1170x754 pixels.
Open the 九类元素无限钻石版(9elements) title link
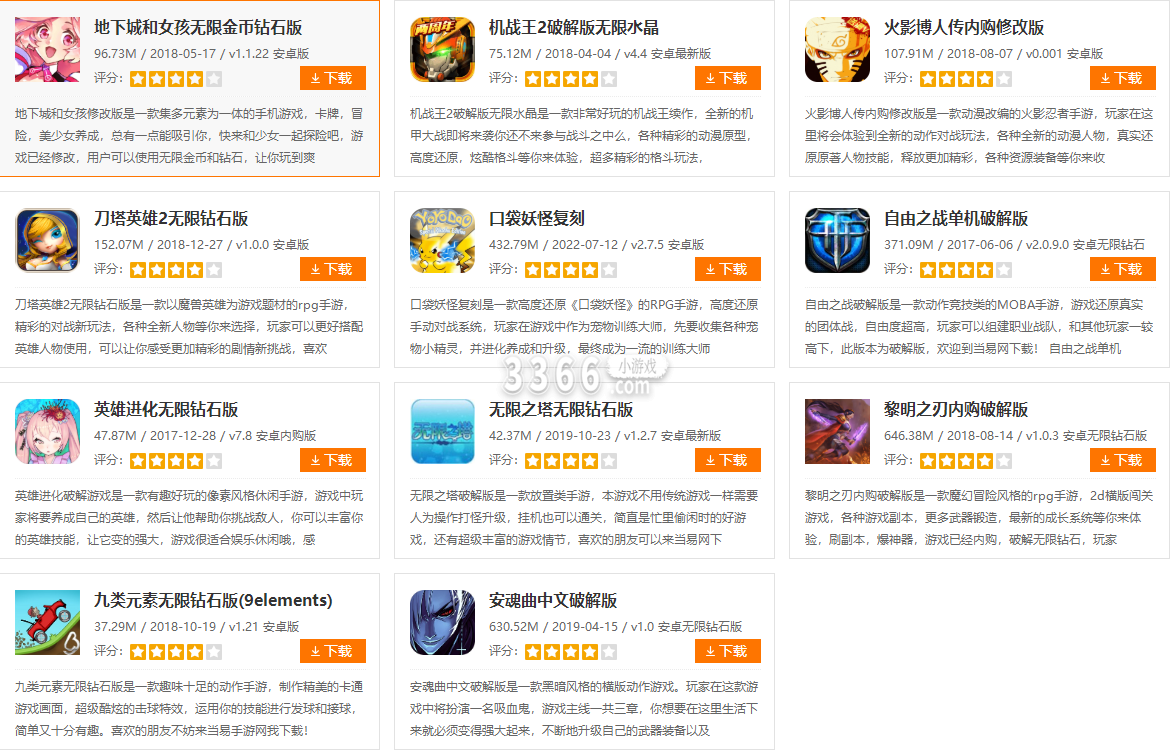pyautogui.click(x=213, y=600)
